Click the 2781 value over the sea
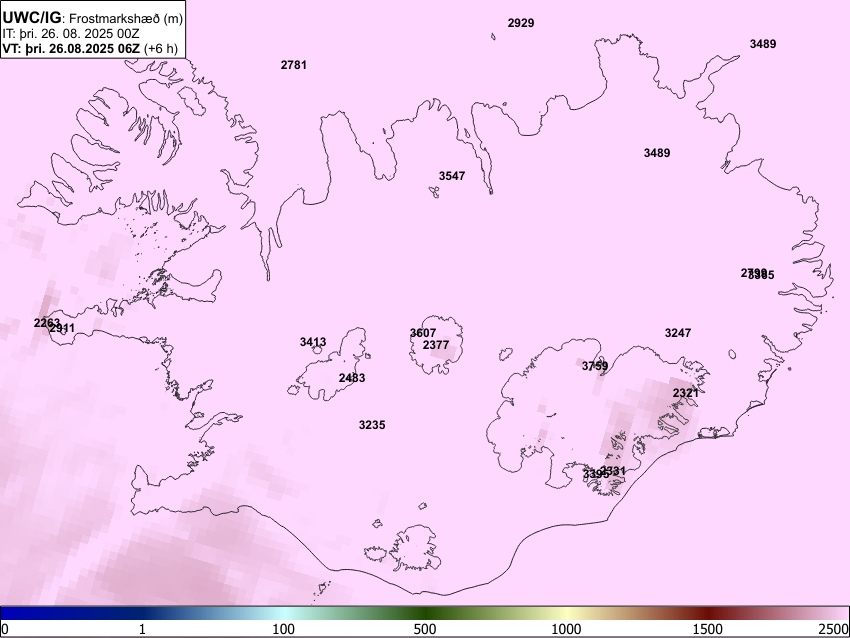The image size is (850, 638). [294, 65]
